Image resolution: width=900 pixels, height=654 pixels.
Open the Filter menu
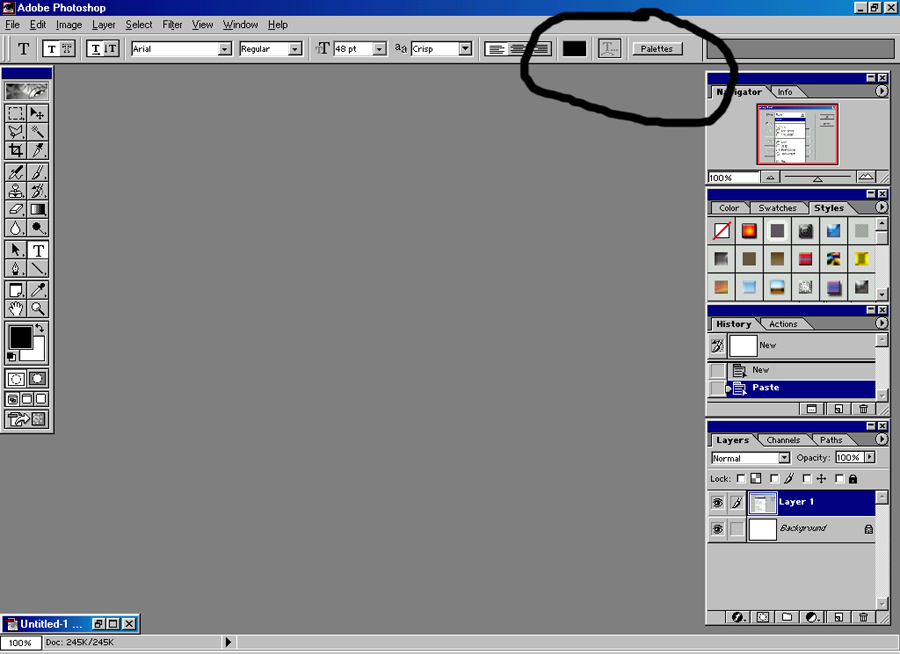coord(172,24)
